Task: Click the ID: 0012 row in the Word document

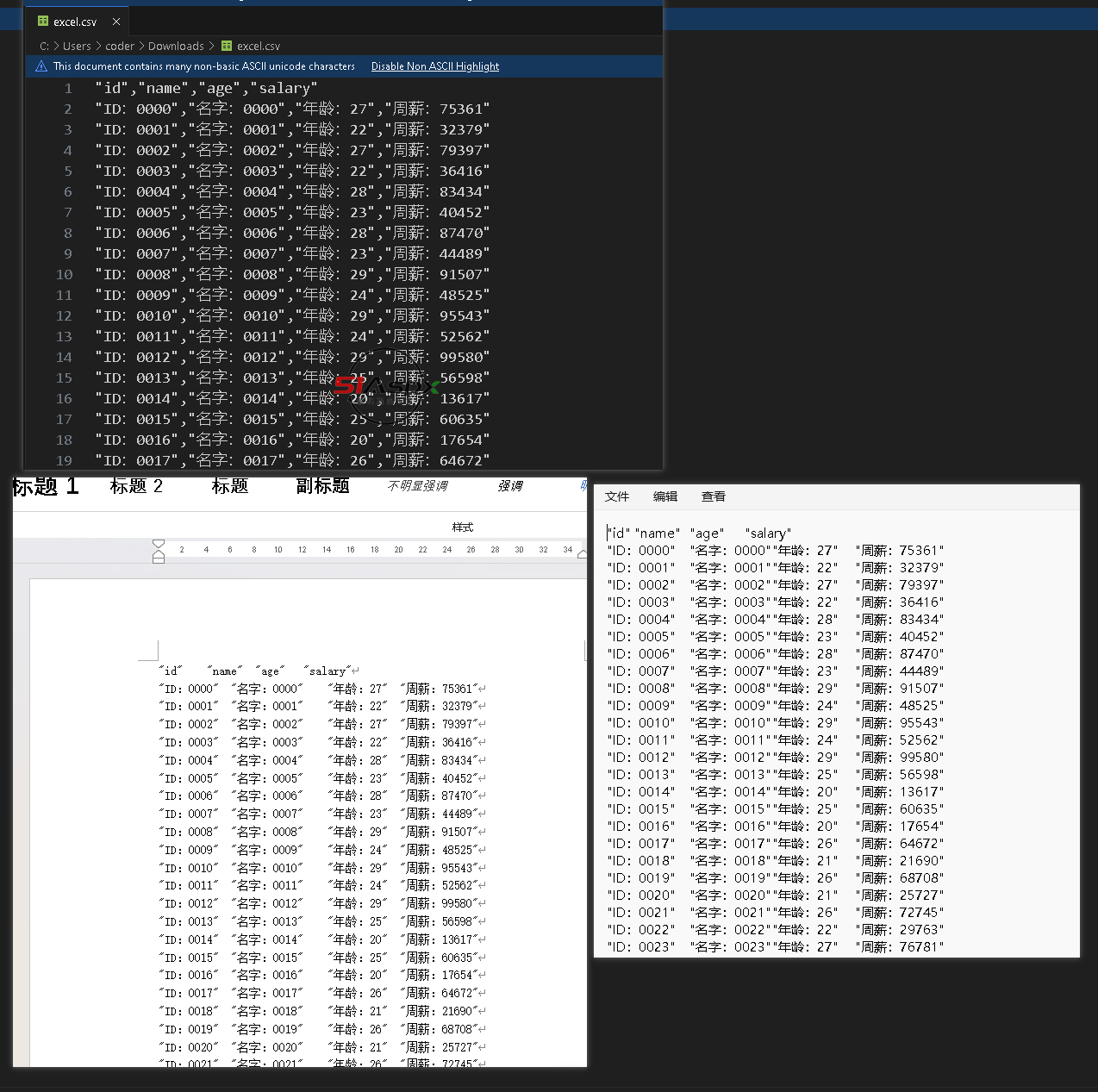Action: click(x=322, y=903)
